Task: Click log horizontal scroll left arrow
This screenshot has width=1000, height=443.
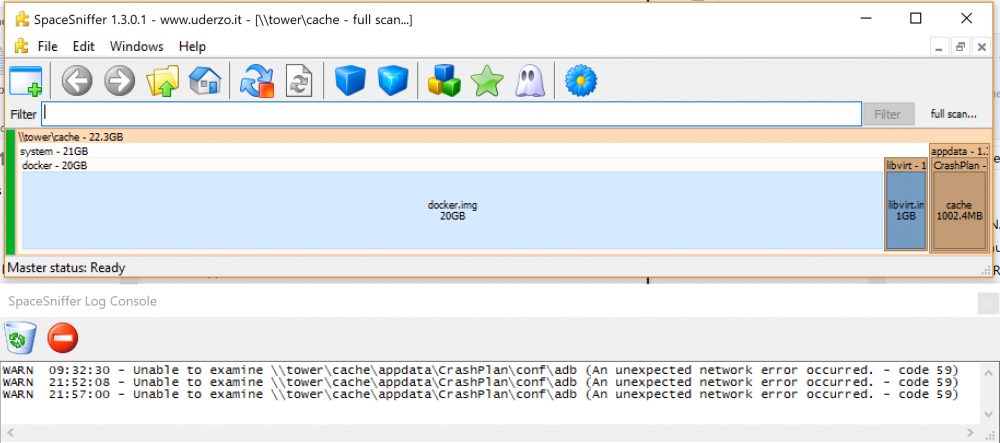Action: click(x=10, y=433)
